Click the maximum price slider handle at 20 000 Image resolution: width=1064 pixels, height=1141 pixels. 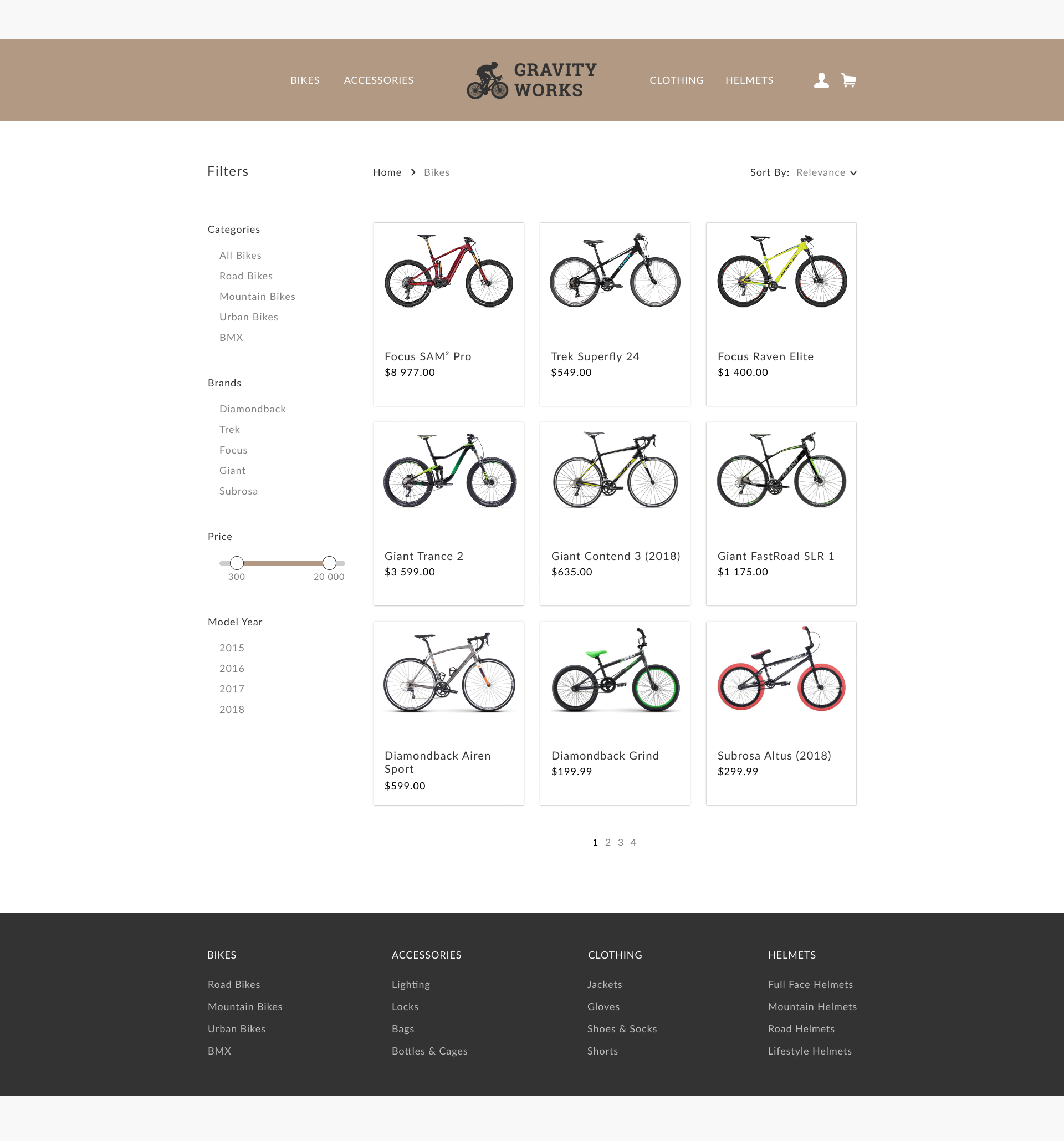click(329, 563)
